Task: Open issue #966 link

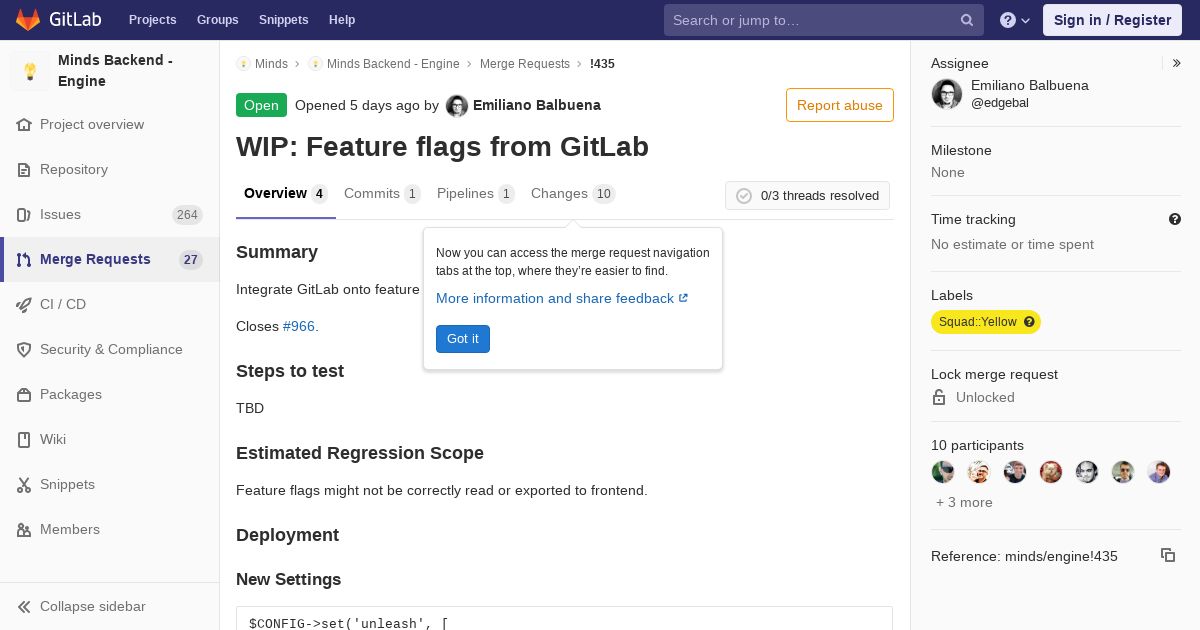Action: click(x=299, y=326)
